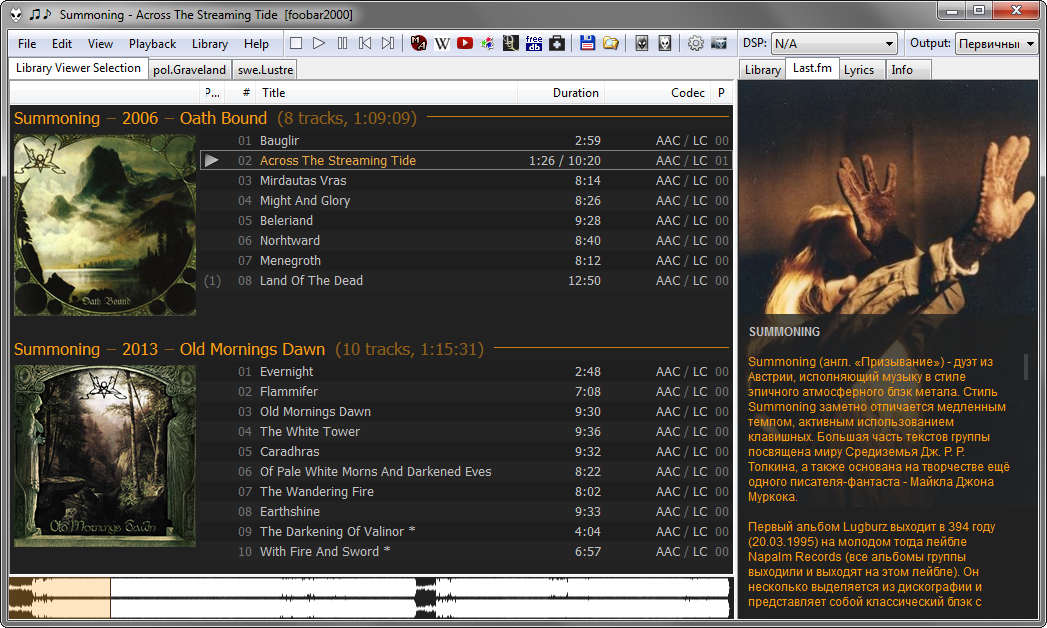The height and width of the screenshot is (628, 1047).
Task: Open the File menu
Action: tap(27, 43)
